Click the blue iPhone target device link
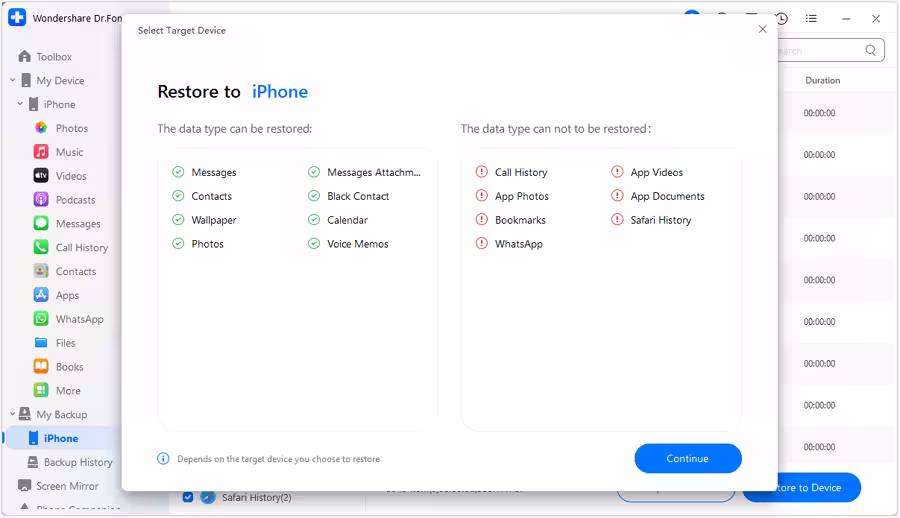 click(x=280, y=92)
